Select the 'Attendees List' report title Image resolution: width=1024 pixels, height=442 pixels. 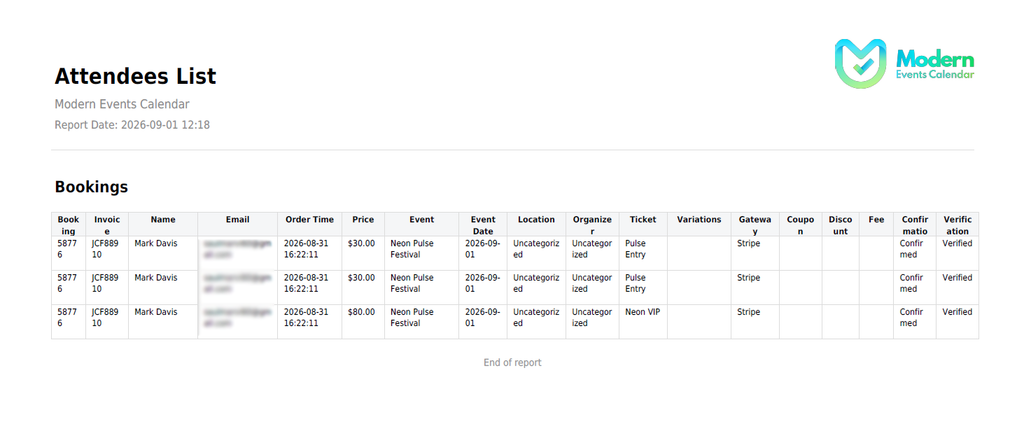(x=135, y=76)
